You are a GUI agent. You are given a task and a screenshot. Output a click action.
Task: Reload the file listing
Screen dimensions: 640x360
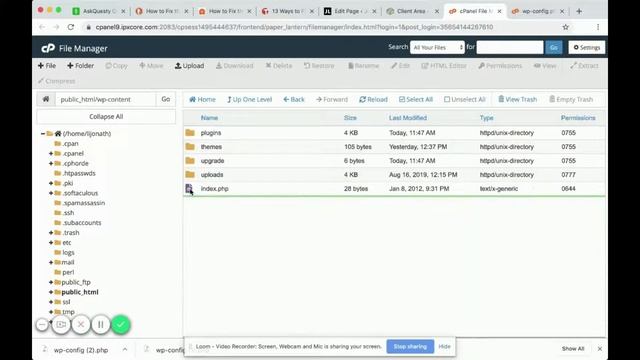click(373, 99)
